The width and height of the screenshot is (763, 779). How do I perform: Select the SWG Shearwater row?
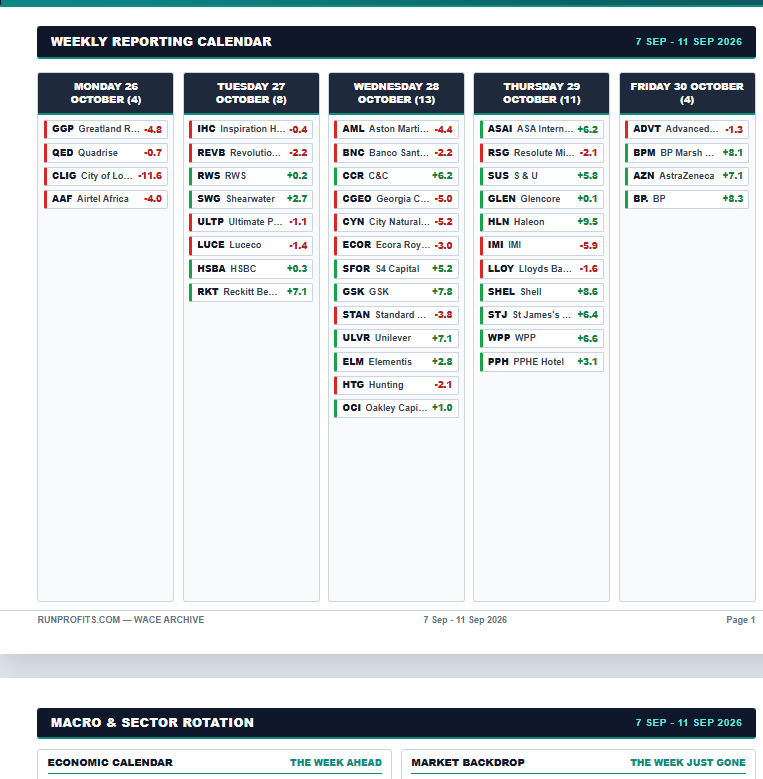point(251,199)
